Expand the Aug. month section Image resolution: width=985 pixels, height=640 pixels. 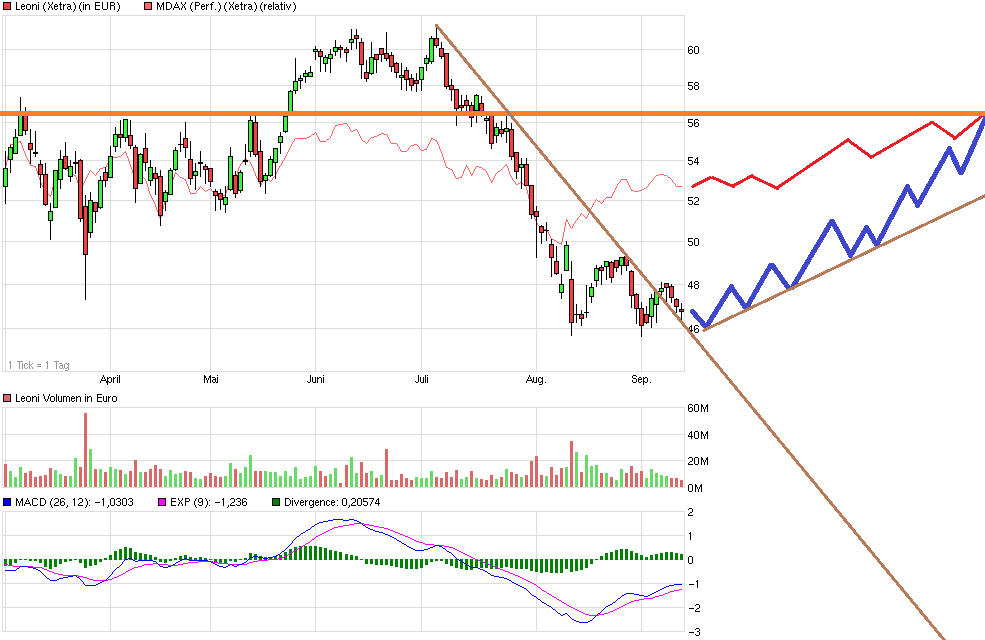(536, 379)
